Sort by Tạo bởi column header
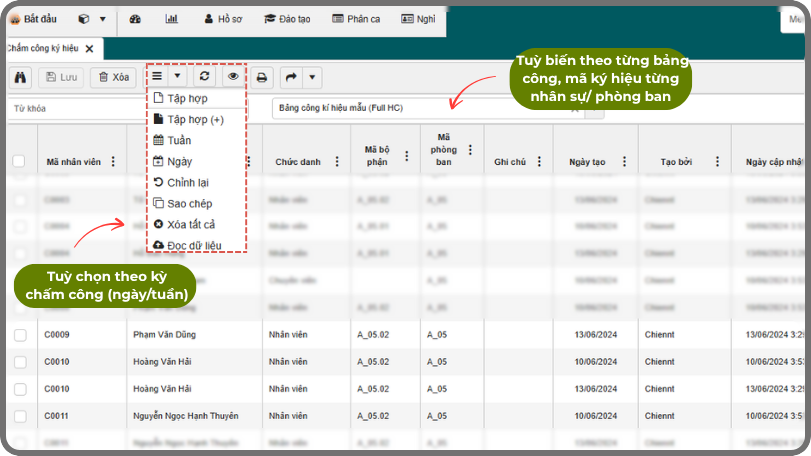 [x=676, y=162]
